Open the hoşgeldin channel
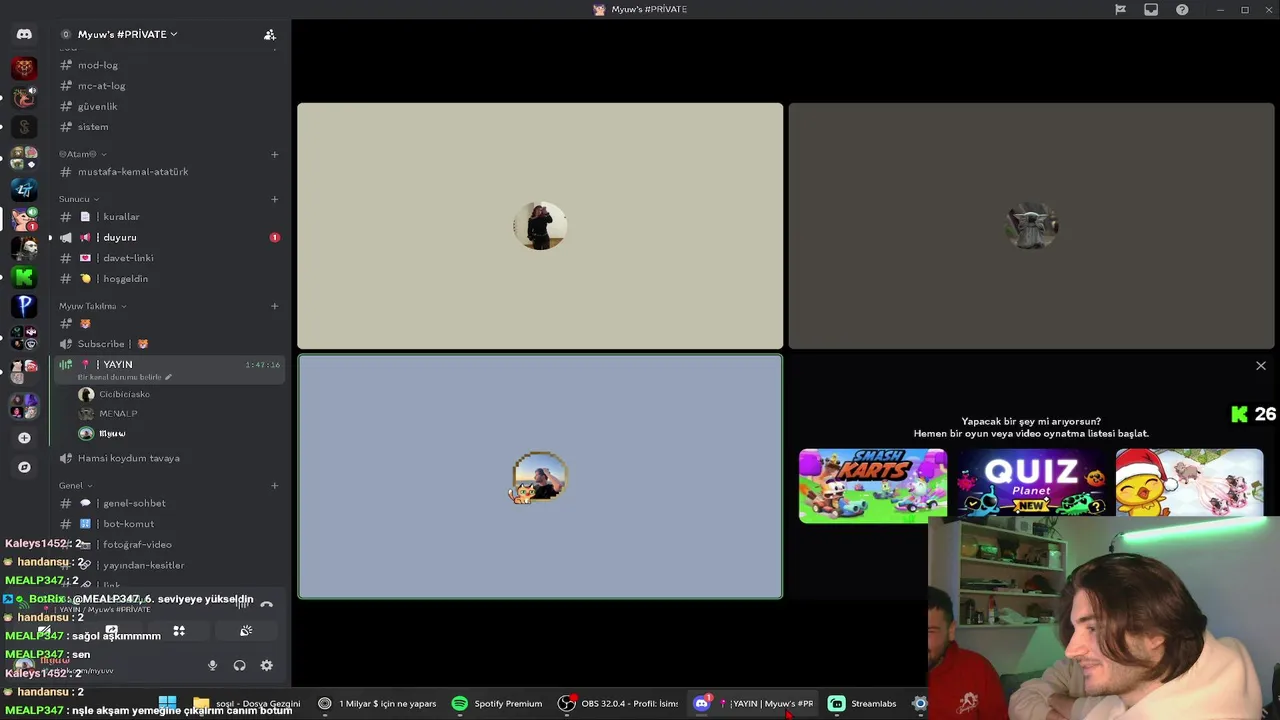This screenshot has width=1280, height=720. click(170, 279)
